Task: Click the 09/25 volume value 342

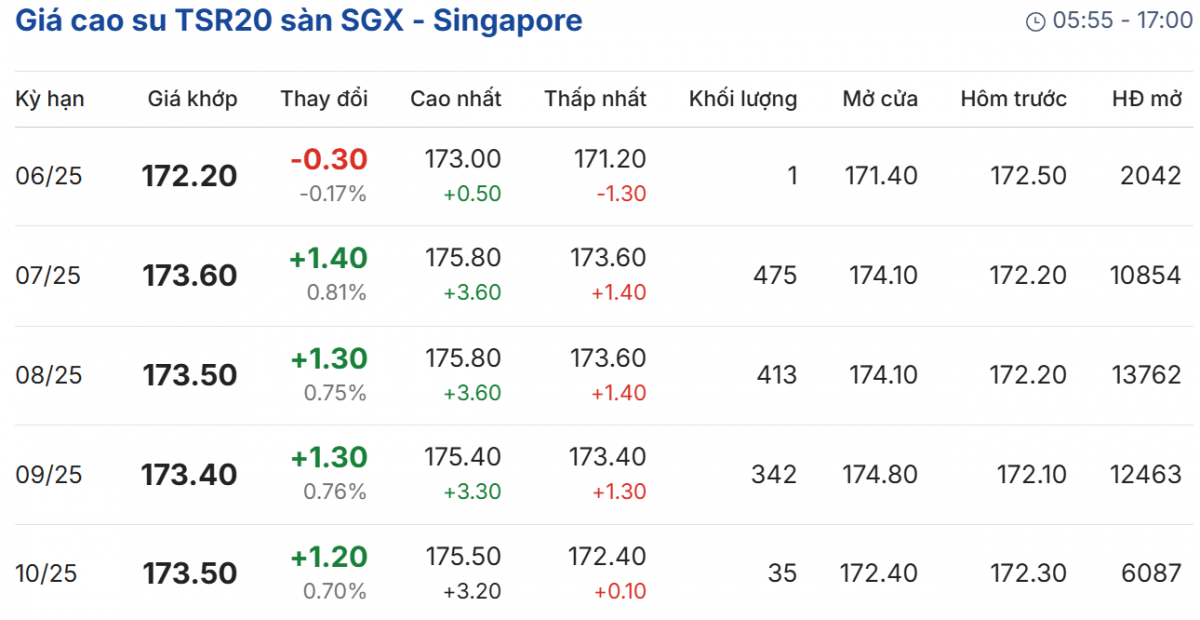Action: coord(774,474)
